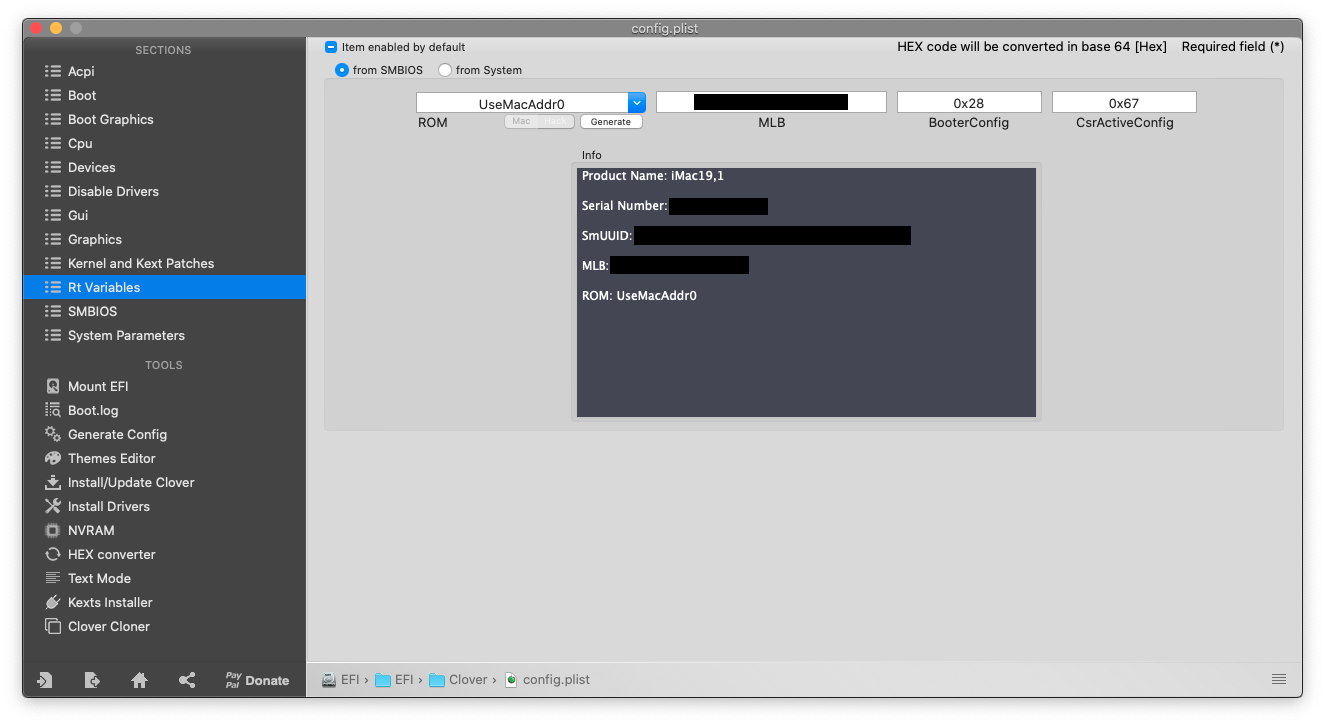Open Boot.log viewer icon

[x=53, y=410]
